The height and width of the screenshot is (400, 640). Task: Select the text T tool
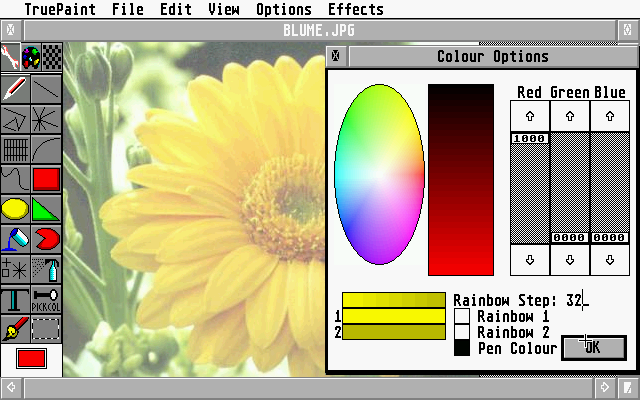pyautogui.click(x=16, y=299)
